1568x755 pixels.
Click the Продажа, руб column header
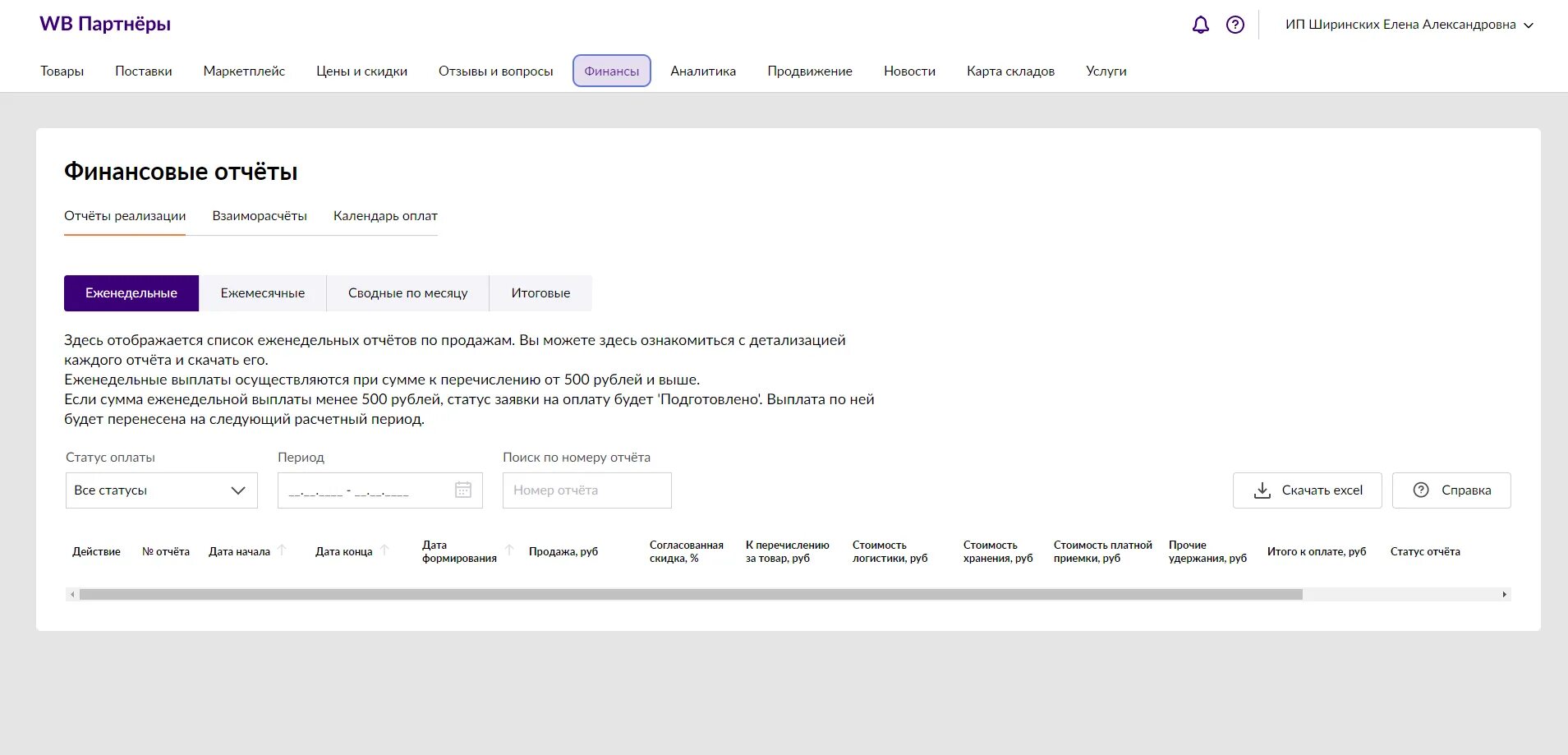click(563, 551)
